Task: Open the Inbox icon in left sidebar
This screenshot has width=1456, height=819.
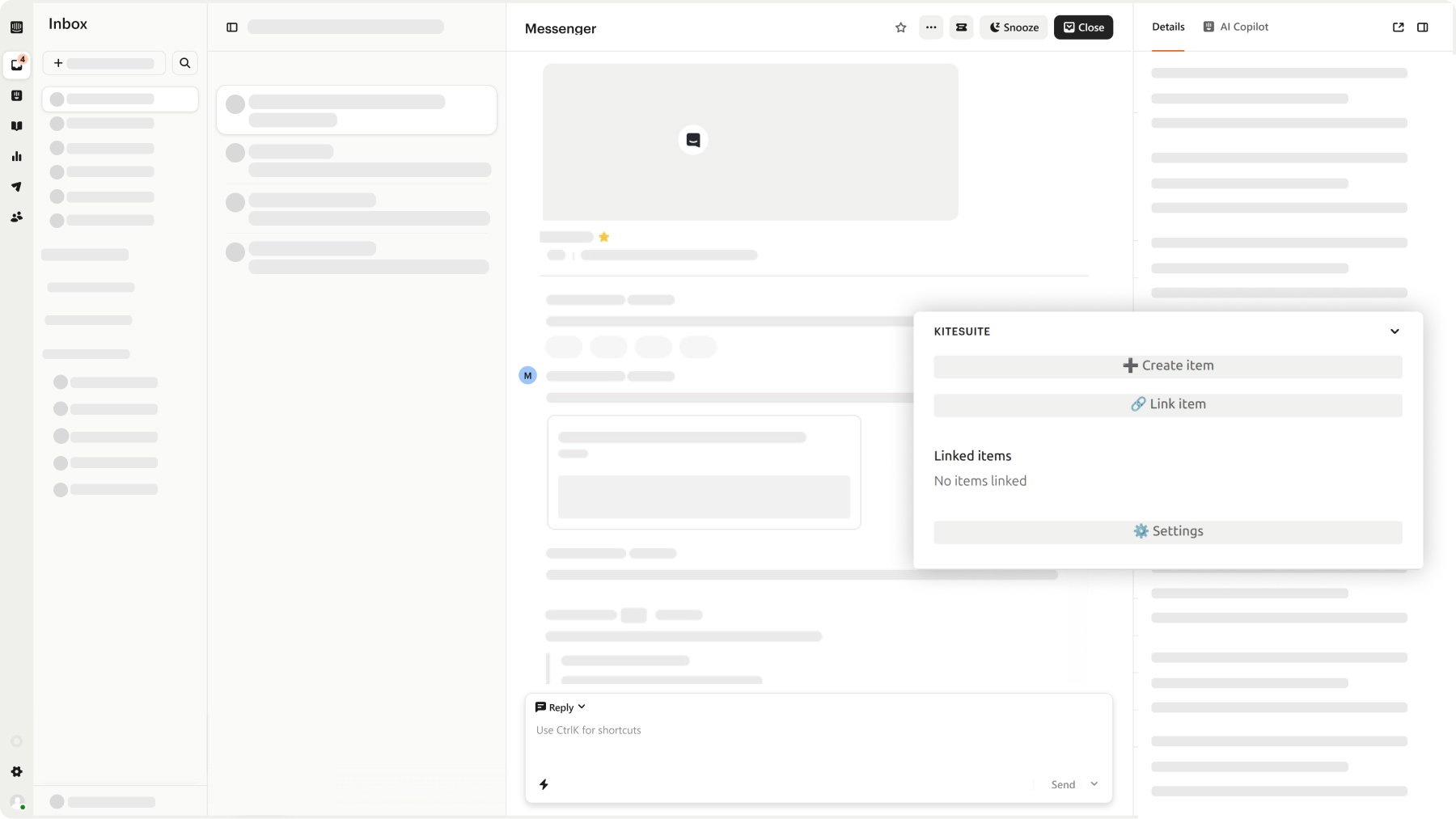Action: [17, 65]
